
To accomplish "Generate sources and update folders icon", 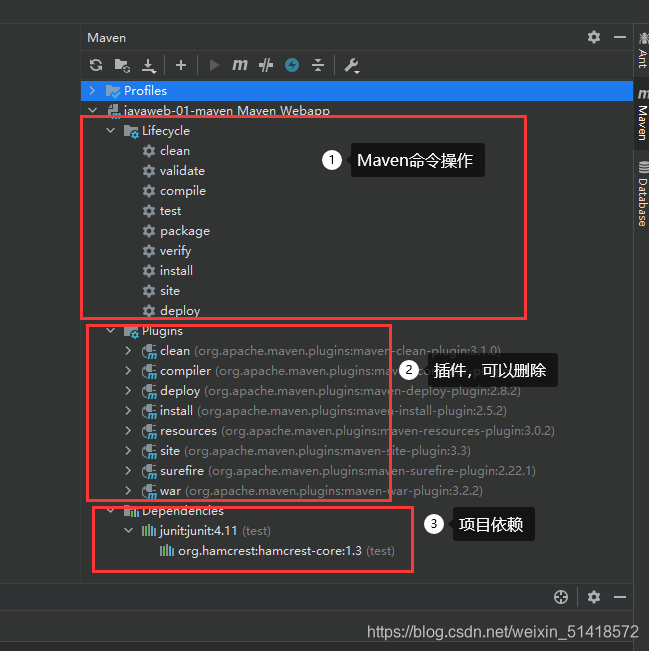I will coord(122,65).
